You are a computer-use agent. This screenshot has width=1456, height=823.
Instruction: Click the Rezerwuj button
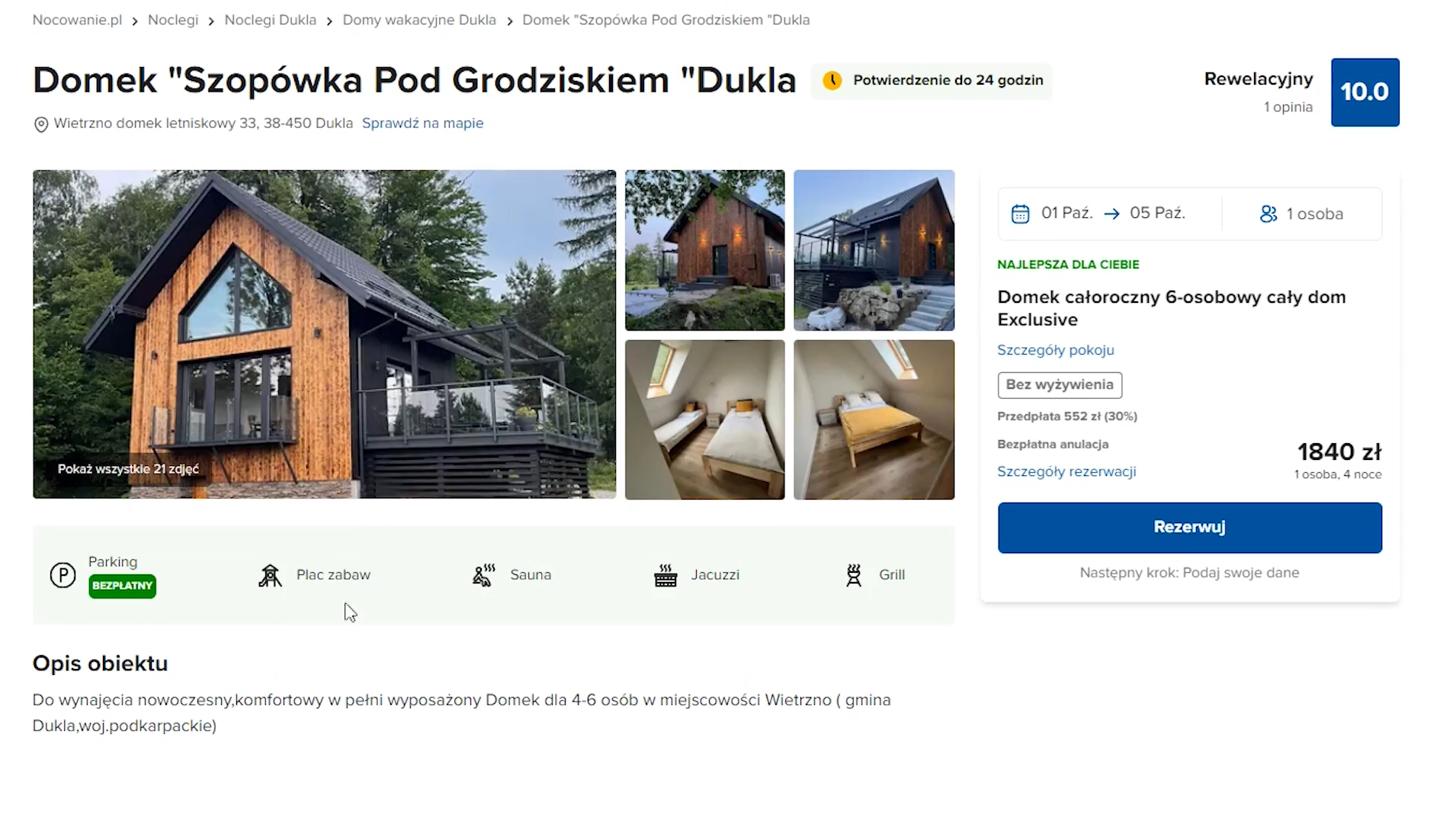point(1189,527)
